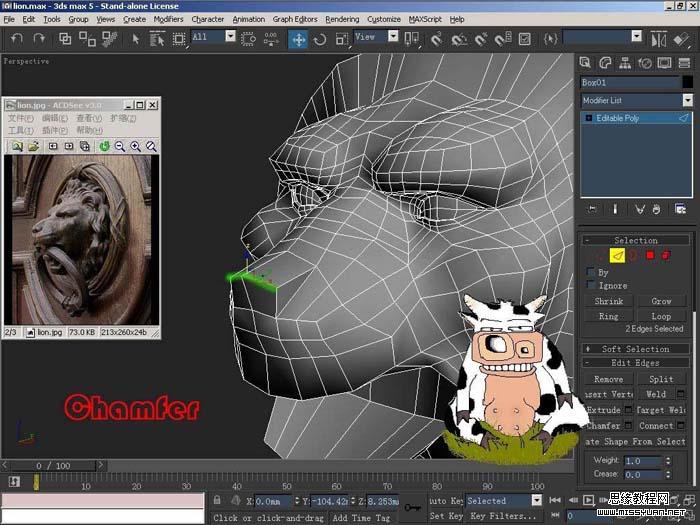
Task: Open the MAXScript menu
Action: coord(425,19)
